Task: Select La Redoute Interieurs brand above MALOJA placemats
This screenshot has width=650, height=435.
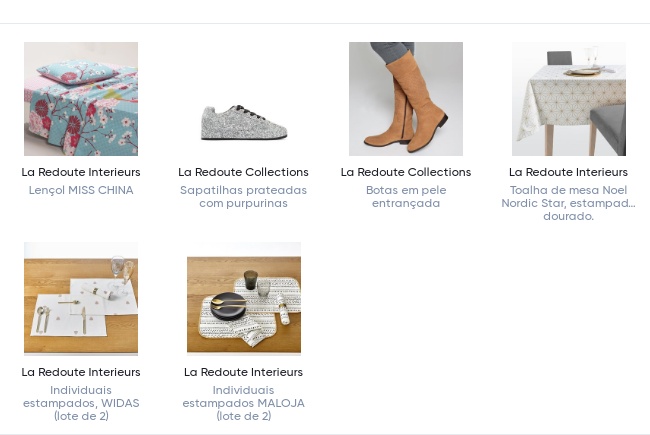Action: click(x=244, y=372)
